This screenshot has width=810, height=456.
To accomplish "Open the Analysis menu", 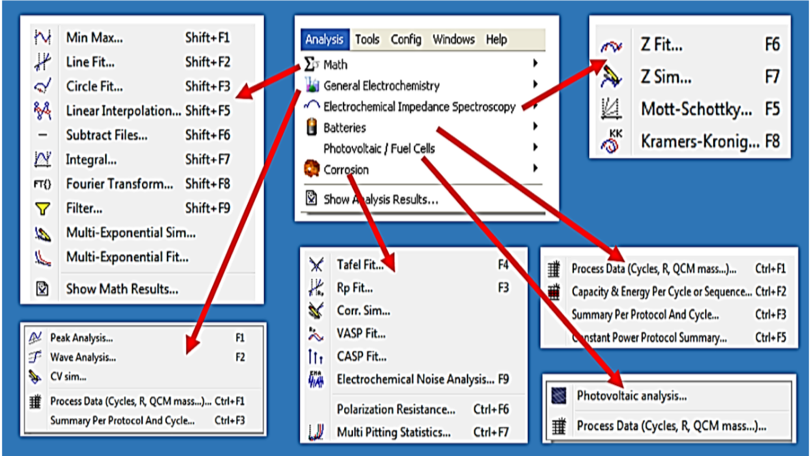I will click(x=324, y=39).
